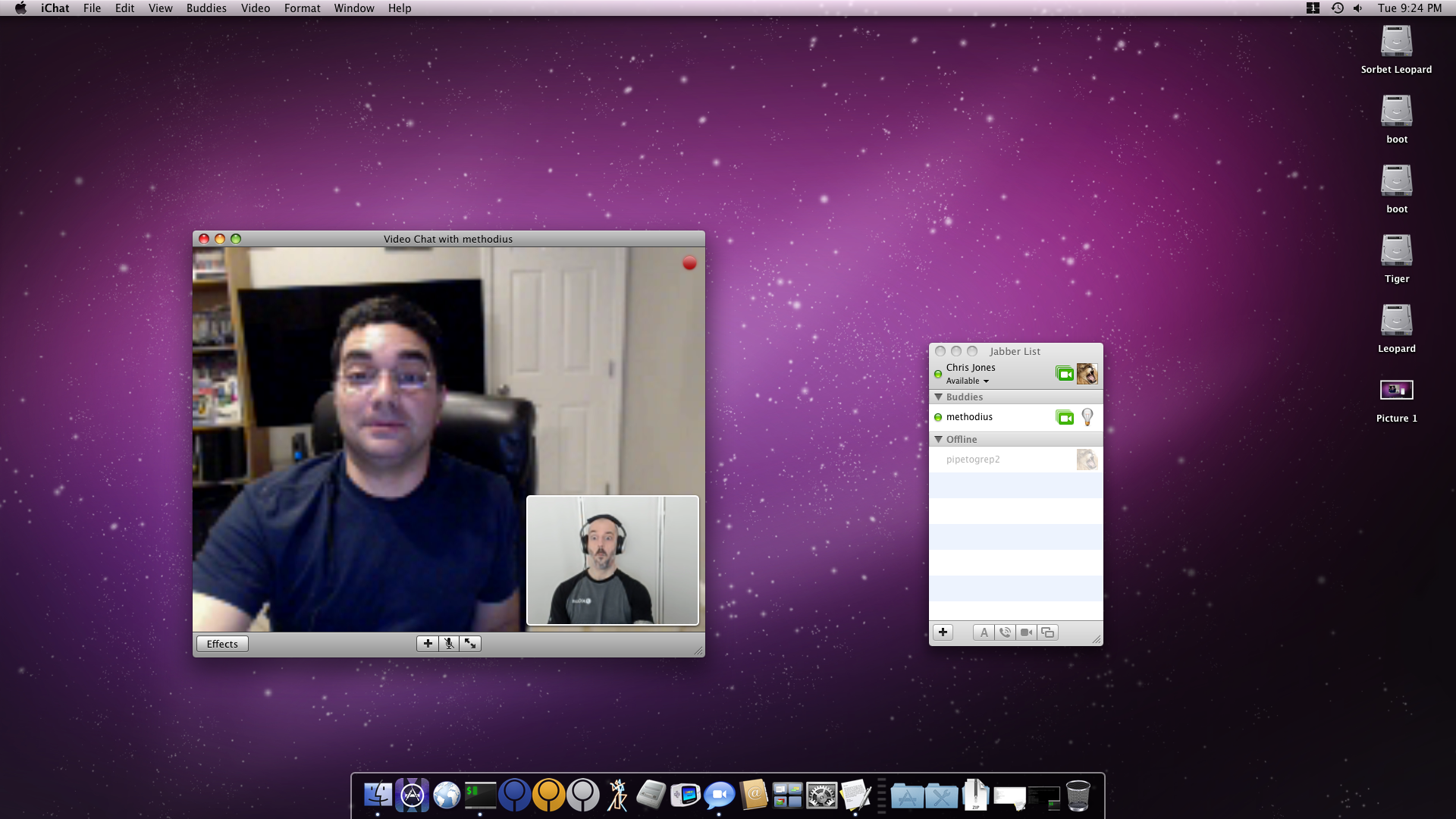
Task: Open iChat from the Dock
Action: pos(720,795)
